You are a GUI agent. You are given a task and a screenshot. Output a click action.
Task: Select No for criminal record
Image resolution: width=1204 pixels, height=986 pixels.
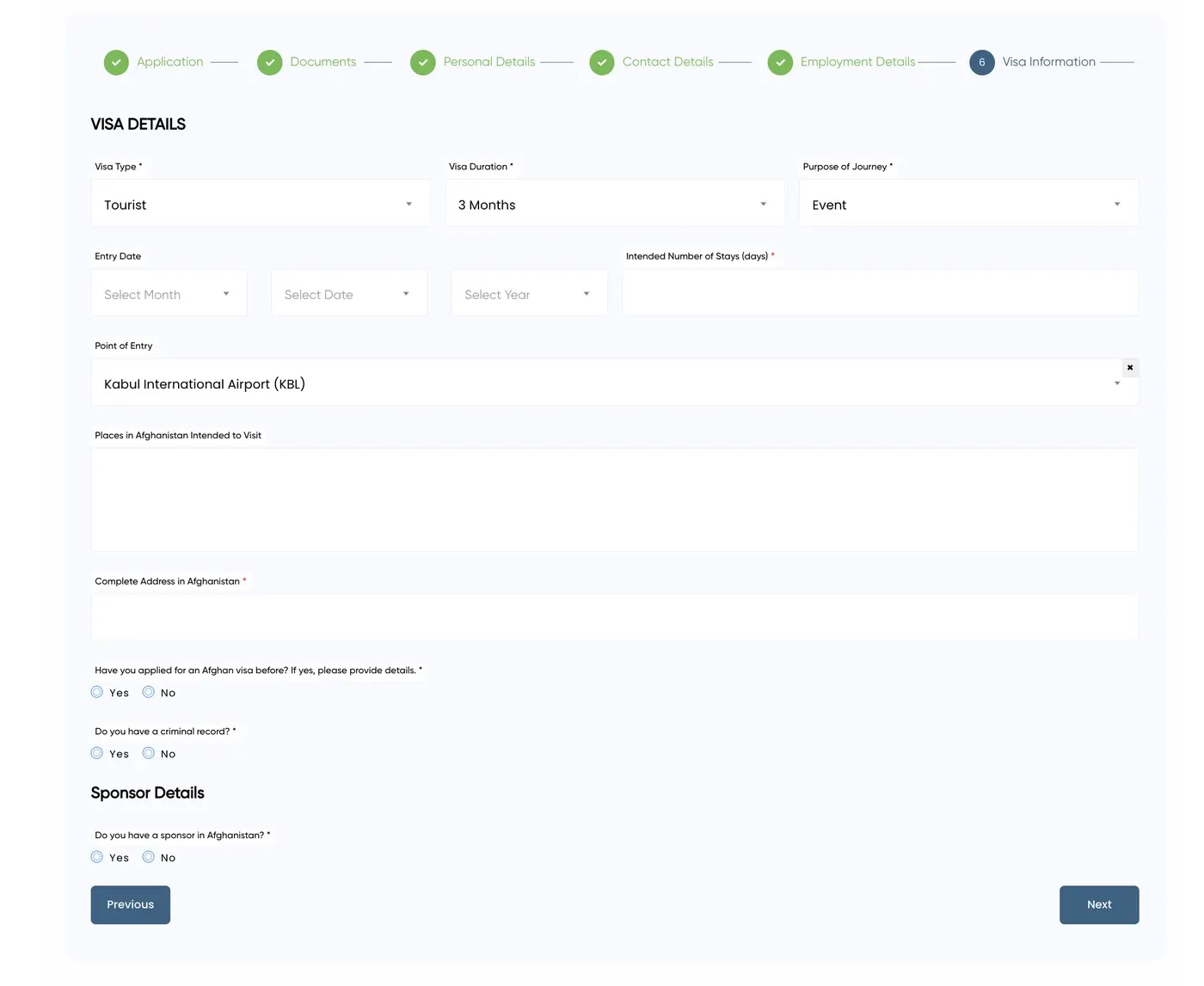(149, 753)
